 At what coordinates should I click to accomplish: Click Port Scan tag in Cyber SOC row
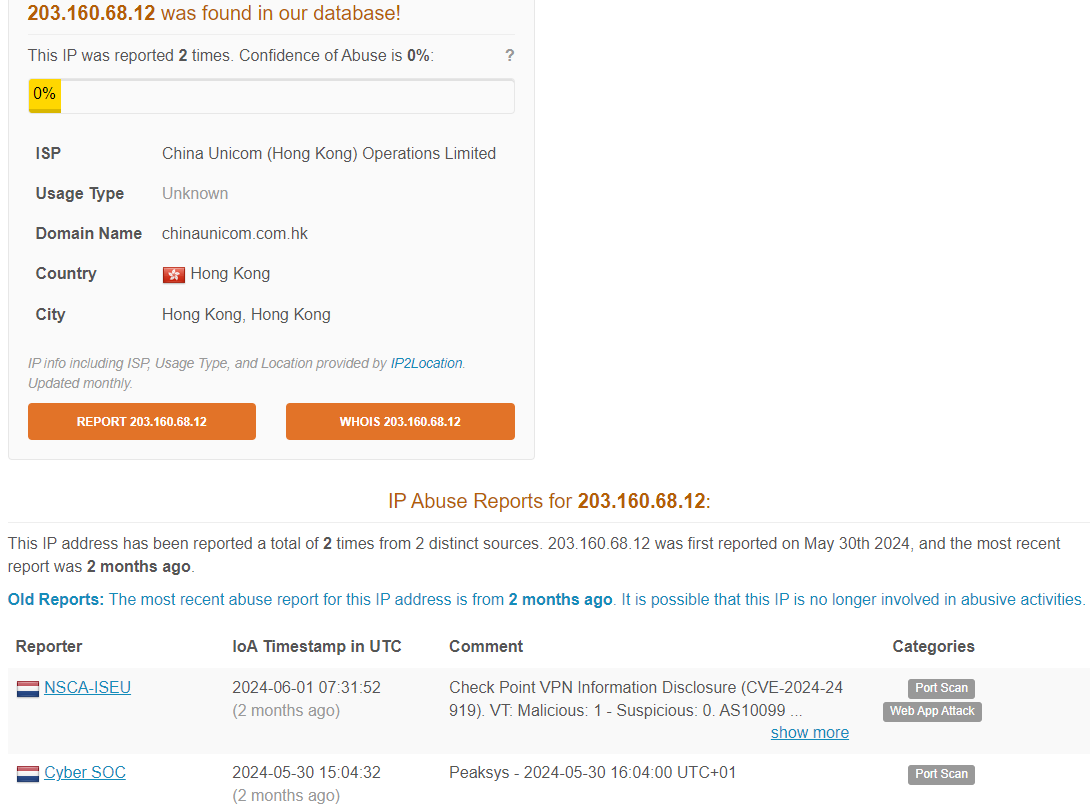pyautogui.click(x=941, y=774)
